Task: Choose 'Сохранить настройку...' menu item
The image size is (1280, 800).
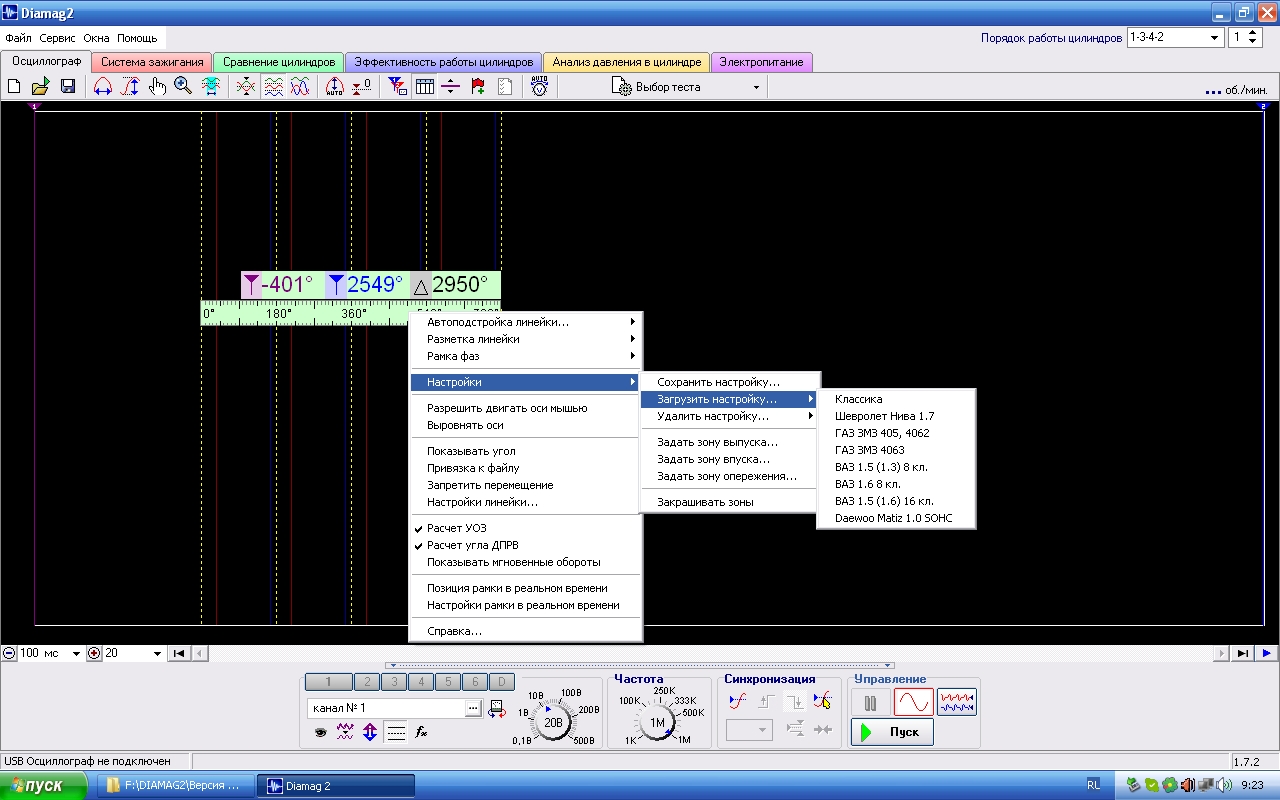Action: [730, 382]
